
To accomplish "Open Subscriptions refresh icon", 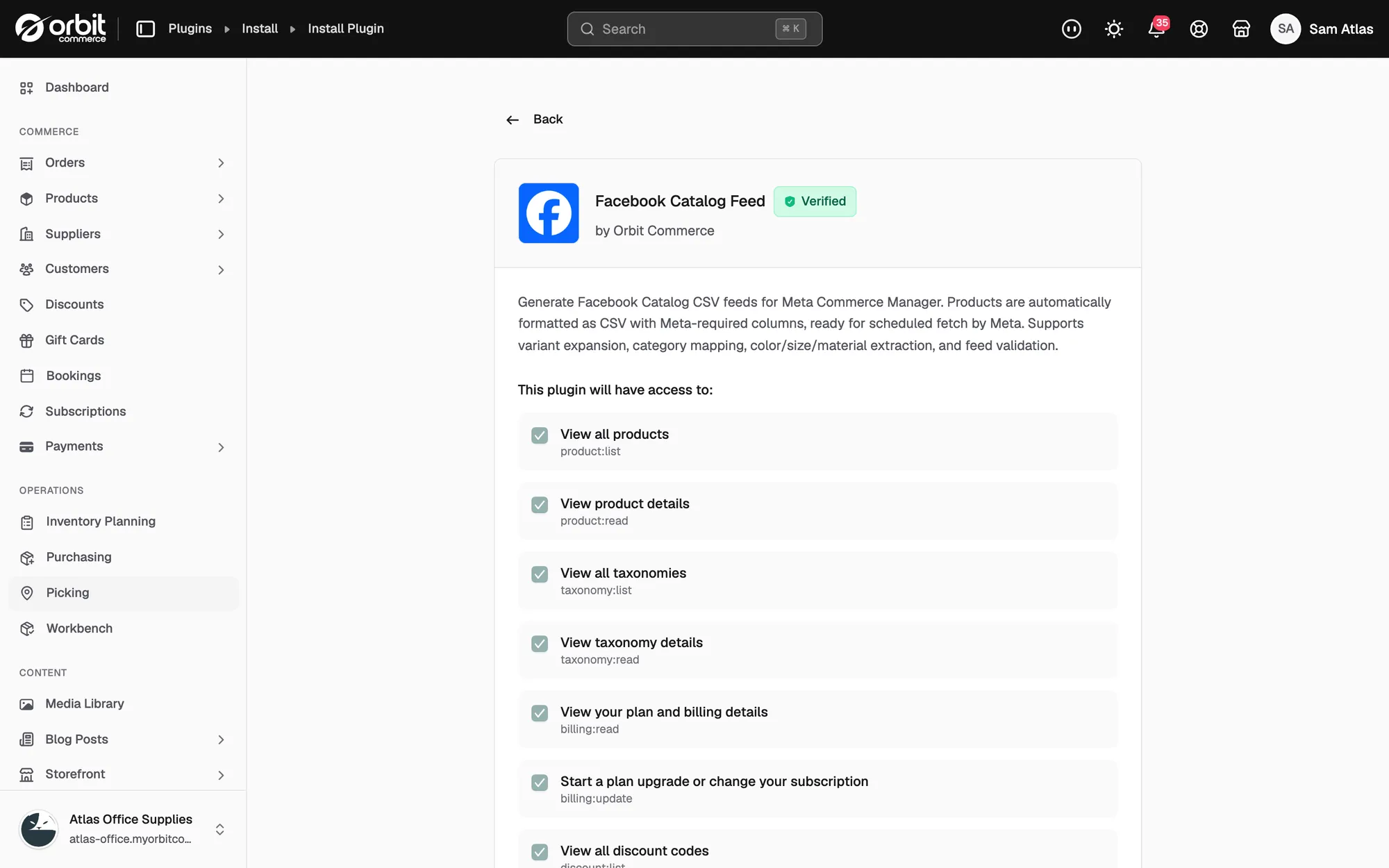I will 26,412.
